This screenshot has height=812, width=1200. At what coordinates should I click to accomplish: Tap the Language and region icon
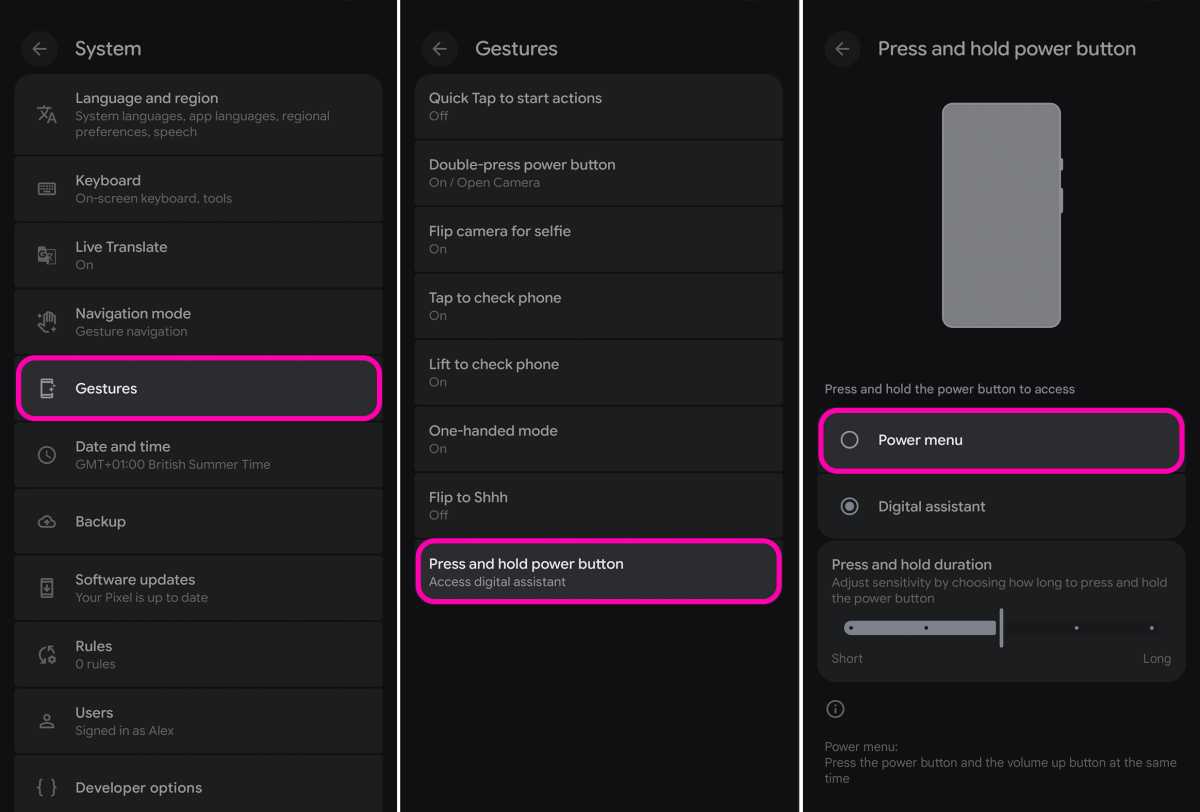tap(47, 114)
